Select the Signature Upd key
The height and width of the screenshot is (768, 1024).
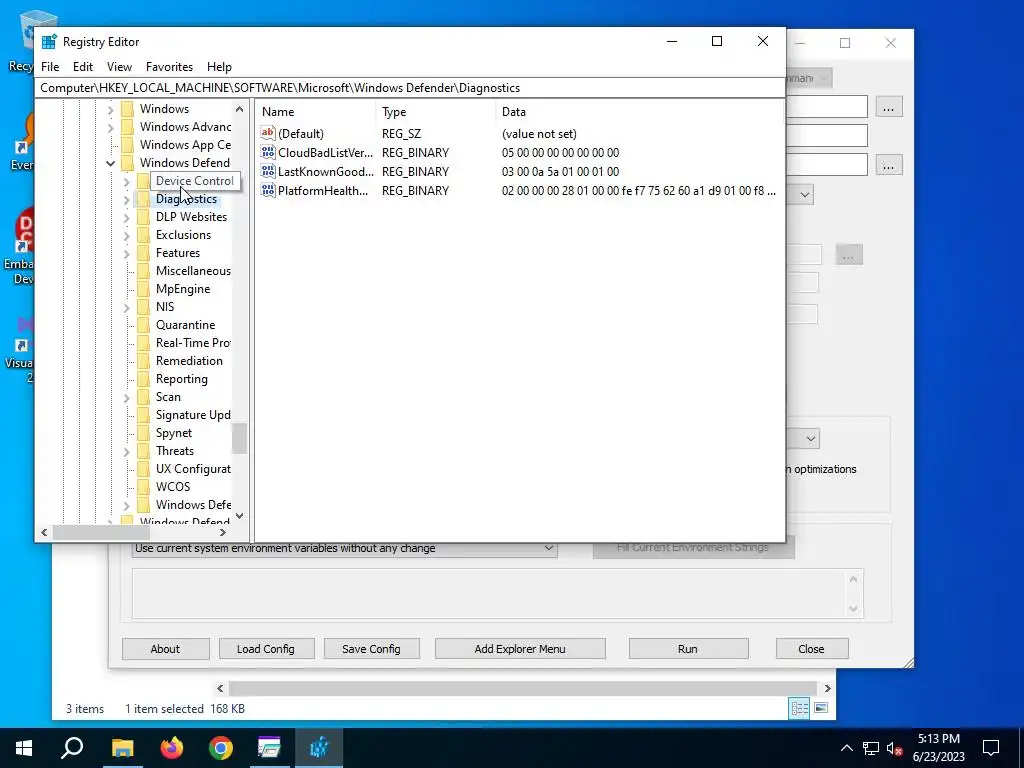[193, 415]
